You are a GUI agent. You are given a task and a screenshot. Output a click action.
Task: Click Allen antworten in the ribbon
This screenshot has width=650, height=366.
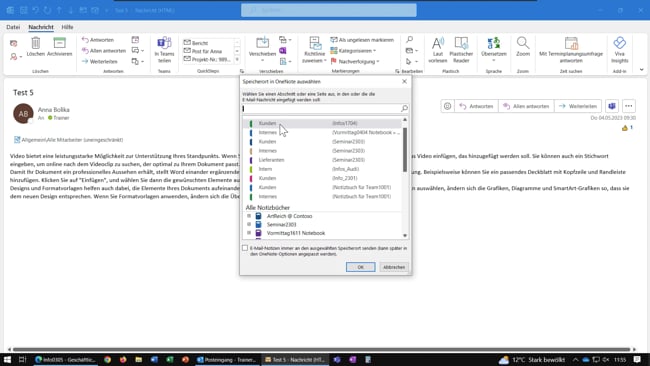point(104,51)
